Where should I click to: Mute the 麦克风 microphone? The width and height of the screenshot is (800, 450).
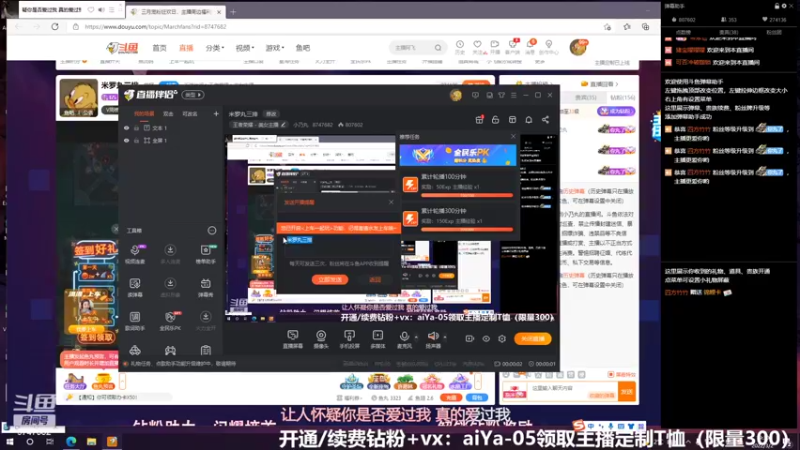404,336
